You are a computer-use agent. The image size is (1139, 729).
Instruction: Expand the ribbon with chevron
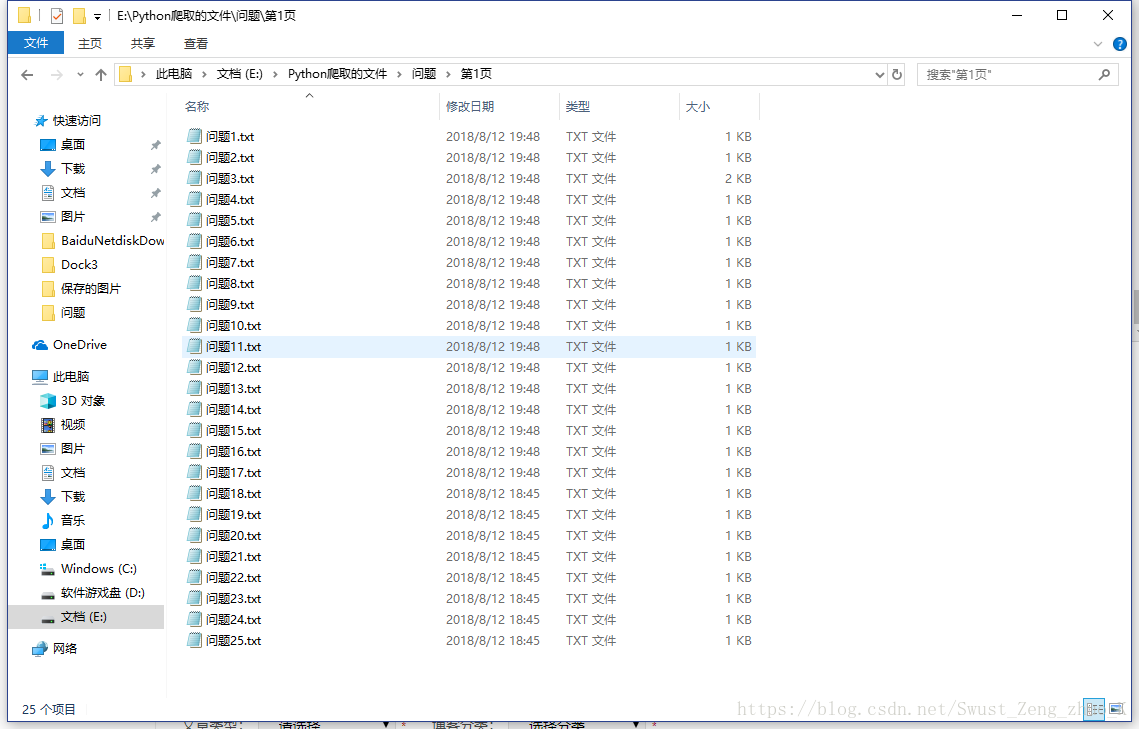[1098, 44]
